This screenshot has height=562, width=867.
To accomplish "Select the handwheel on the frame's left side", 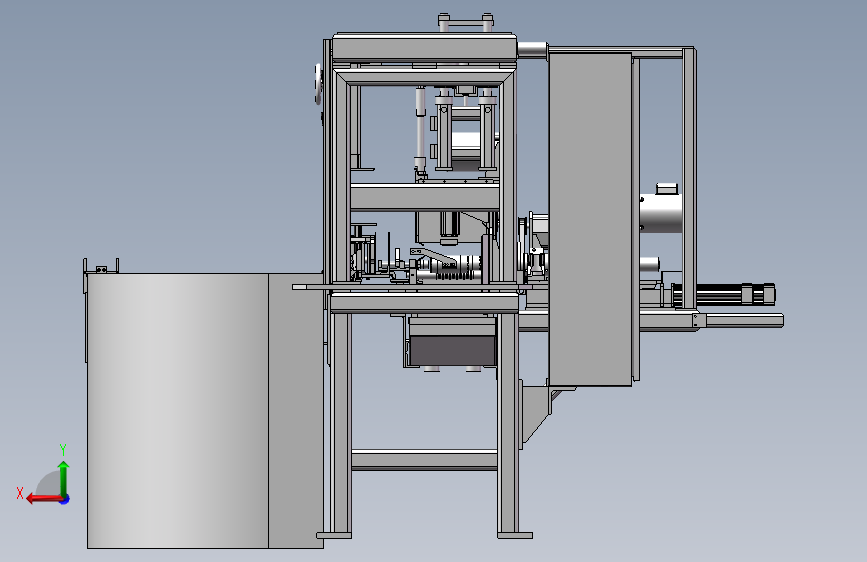I will (x=318, y=84).
